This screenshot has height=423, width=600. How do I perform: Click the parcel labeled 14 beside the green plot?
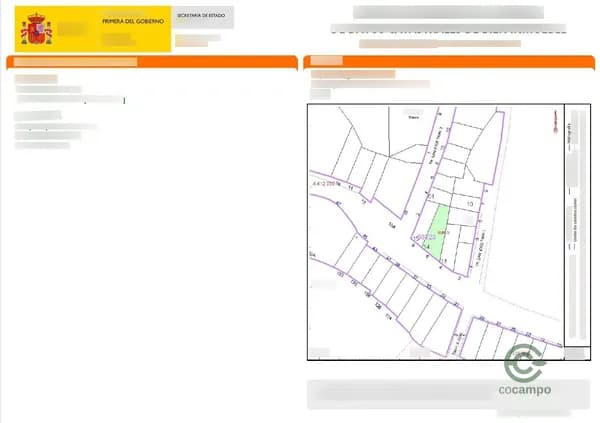[x=427, y=245]
